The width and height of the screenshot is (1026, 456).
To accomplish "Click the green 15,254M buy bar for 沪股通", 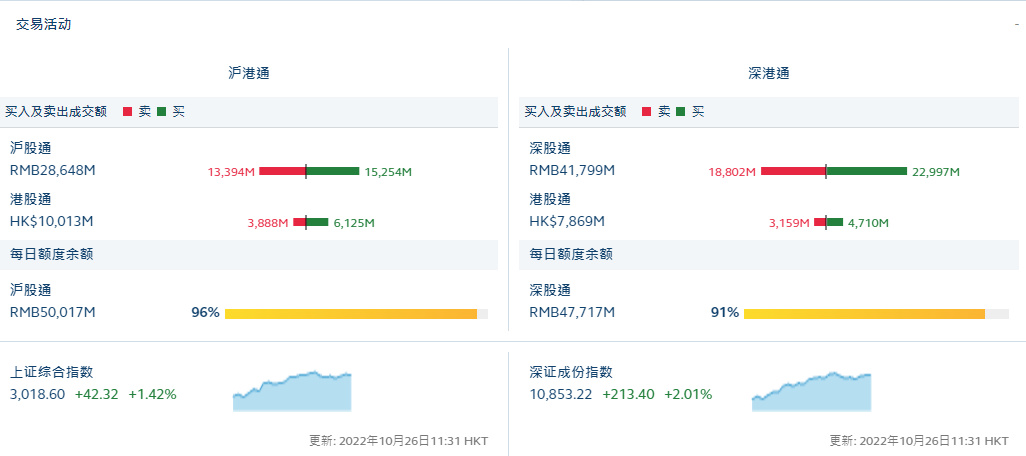I will click(332, 171).
